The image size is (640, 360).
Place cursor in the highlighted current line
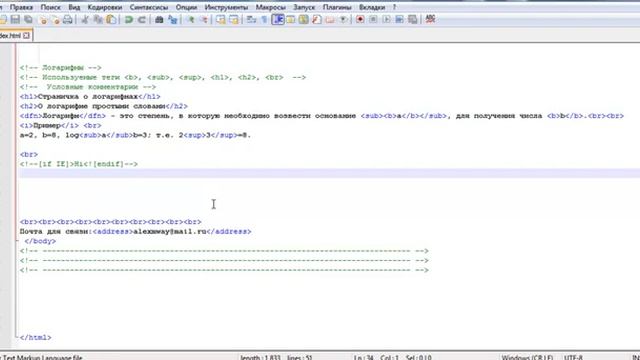pyautogui.click(x=329, y=173)
